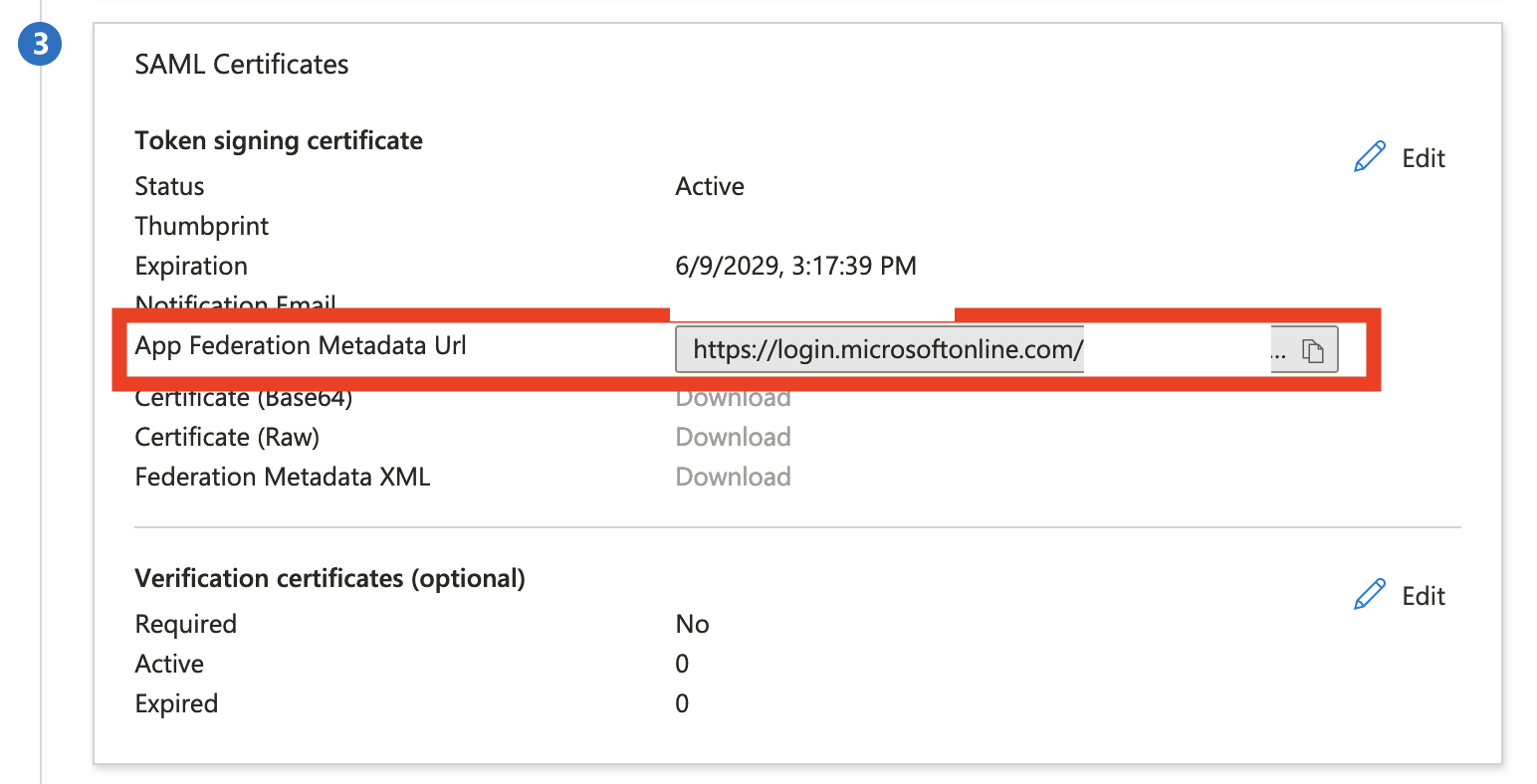Click the SAML Certificates section heading

pyautogui.click(x=242, y=64)
